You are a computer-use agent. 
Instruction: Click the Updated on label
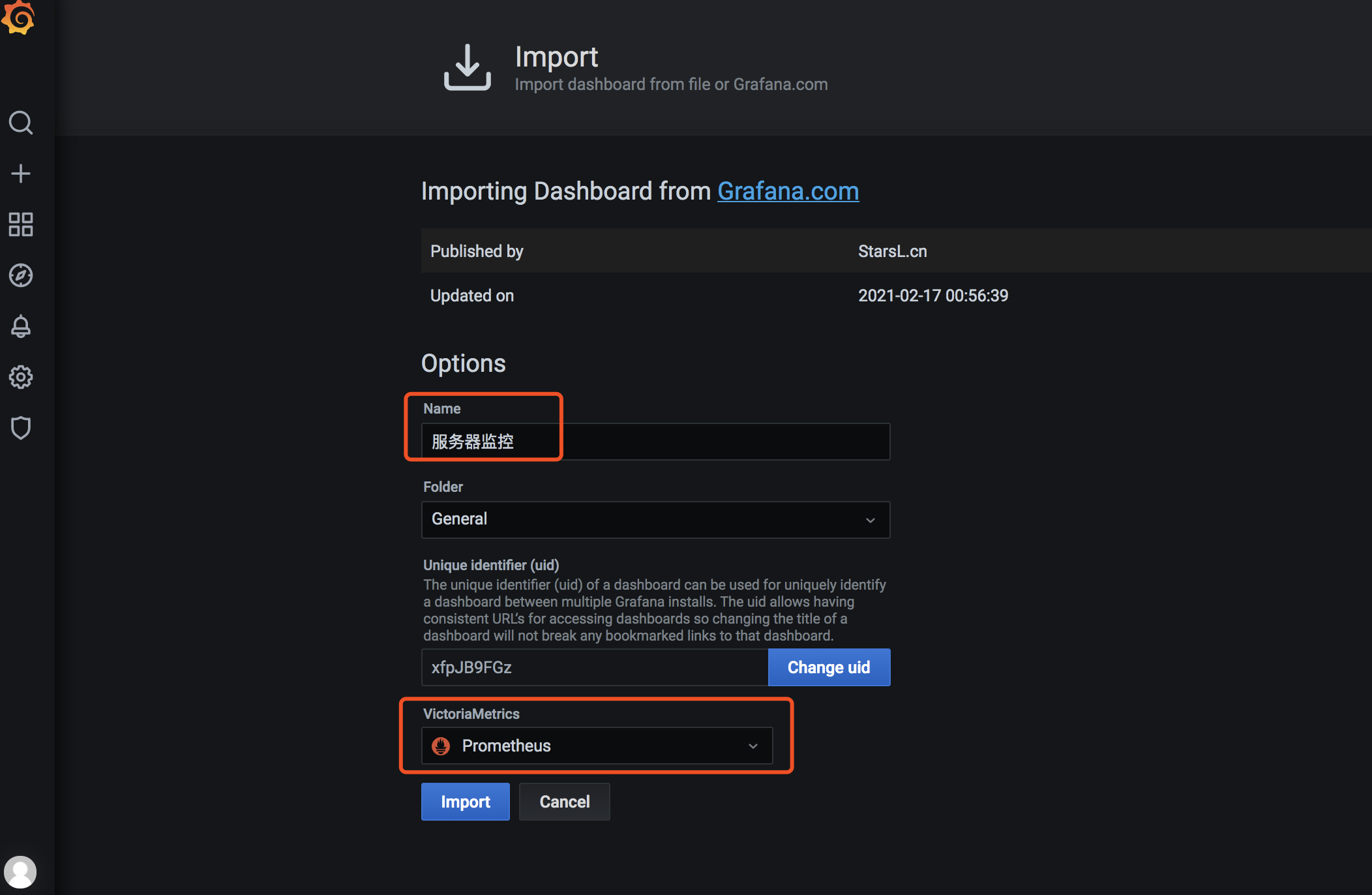click(x=472, y=296)
